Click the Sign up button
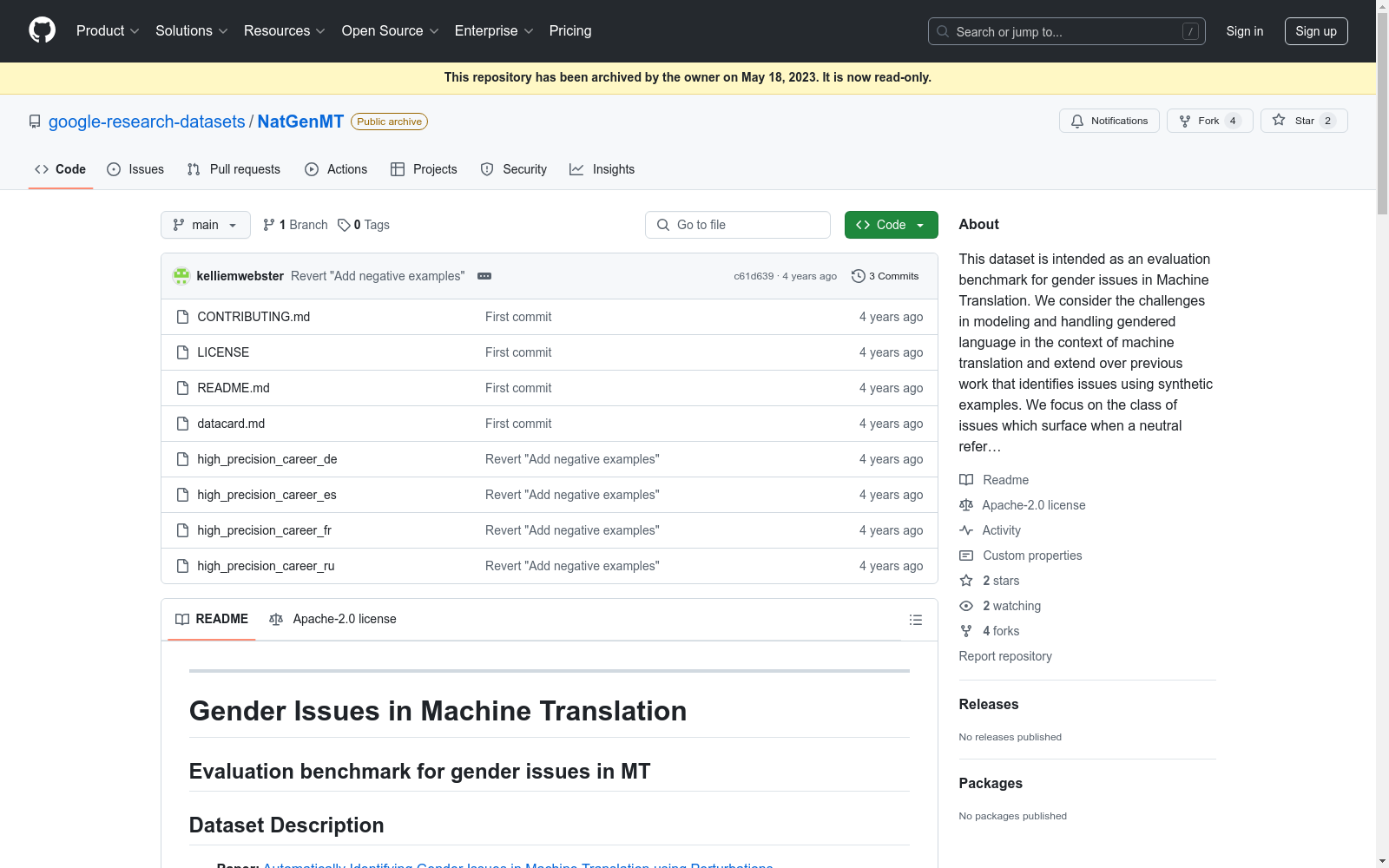The width and height of the screenshot is (1389, 868). pos(1316,31)
